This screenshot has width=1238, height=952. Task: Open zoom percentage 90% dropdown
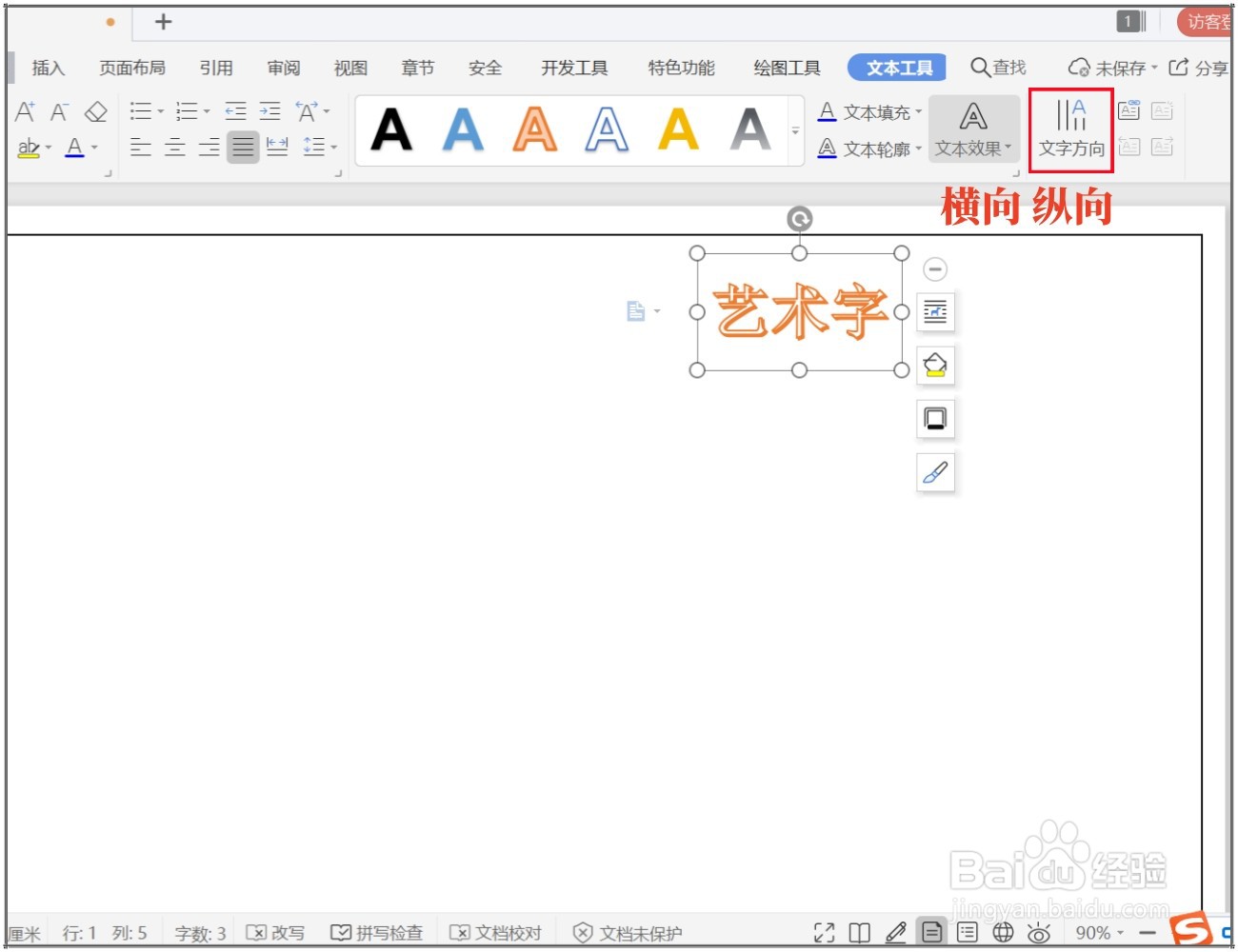click(x=1100, y=933)
